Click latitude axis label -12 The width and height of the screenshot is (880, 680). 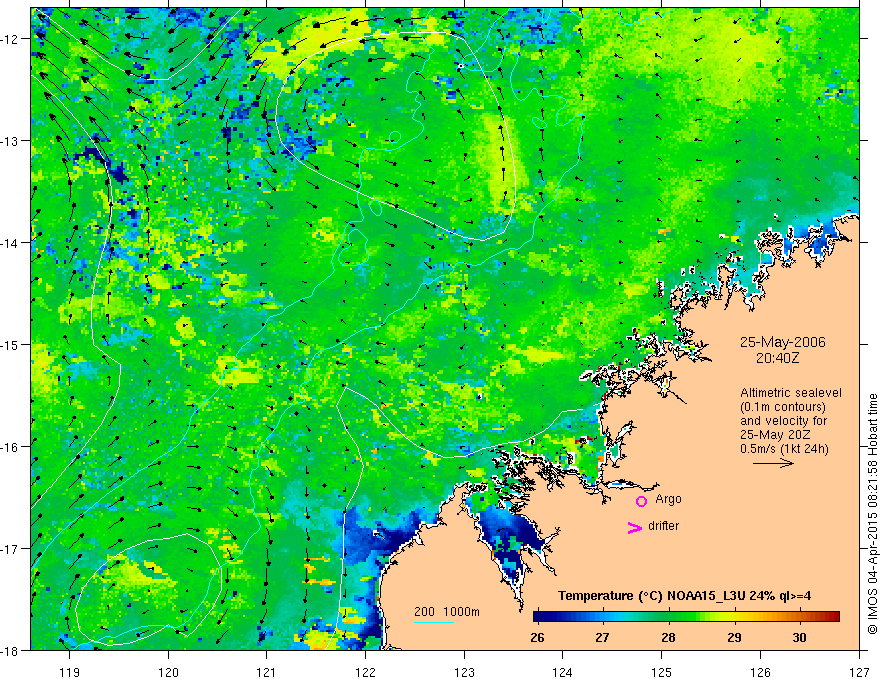click(x=10, y=39)
